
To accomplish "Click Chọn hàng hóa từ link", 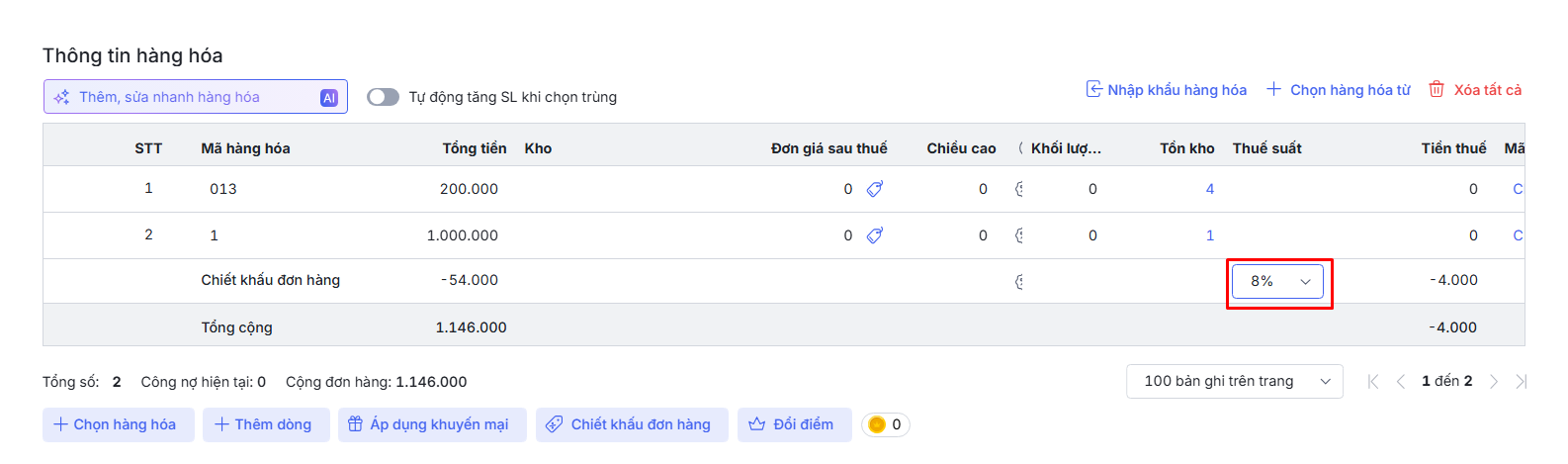I will pos(1339,90).
